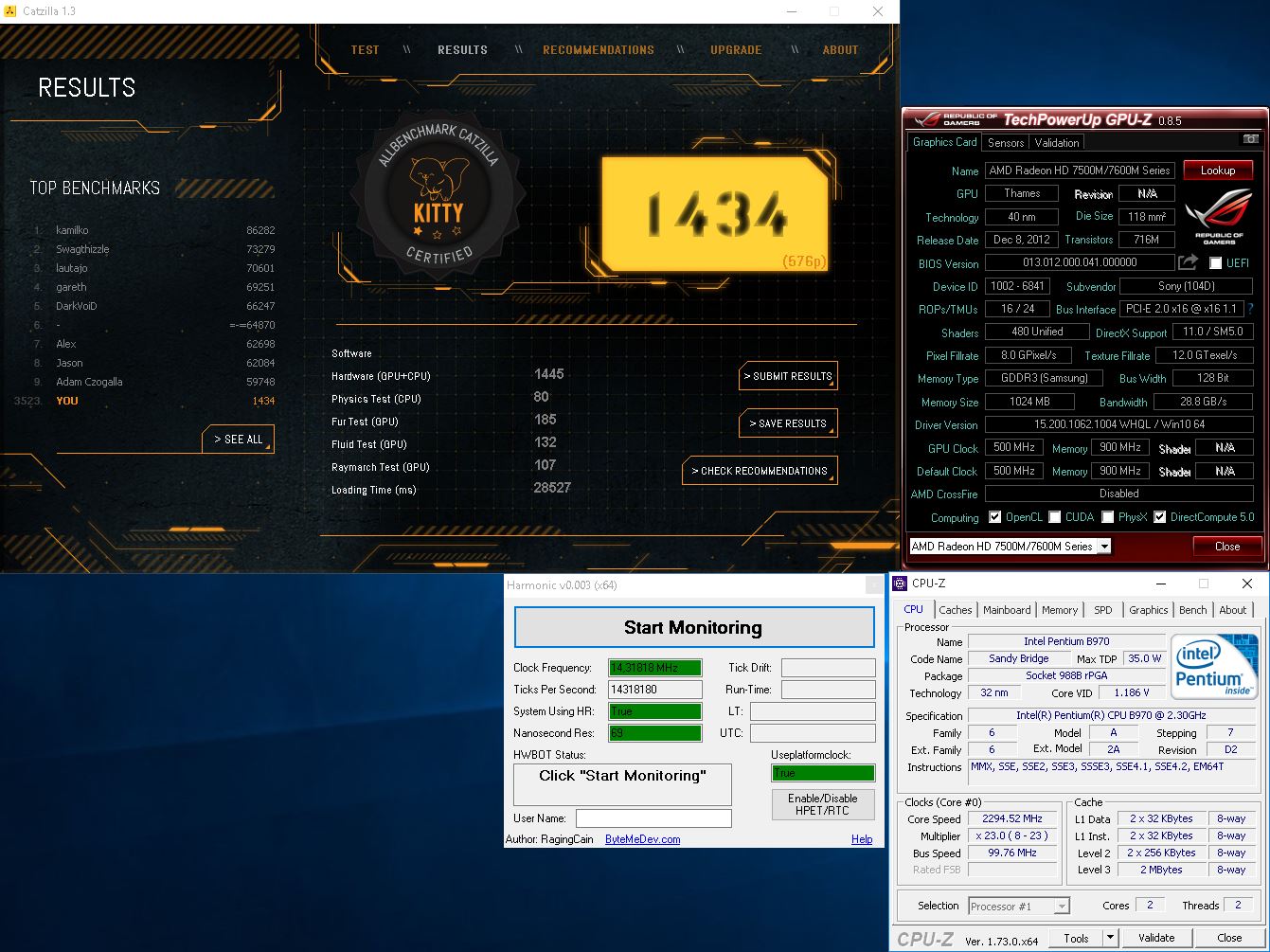1270x952 pixels.
Task: Click the Core Speed 2294.52 MHz value
Action: [1012, 819]
